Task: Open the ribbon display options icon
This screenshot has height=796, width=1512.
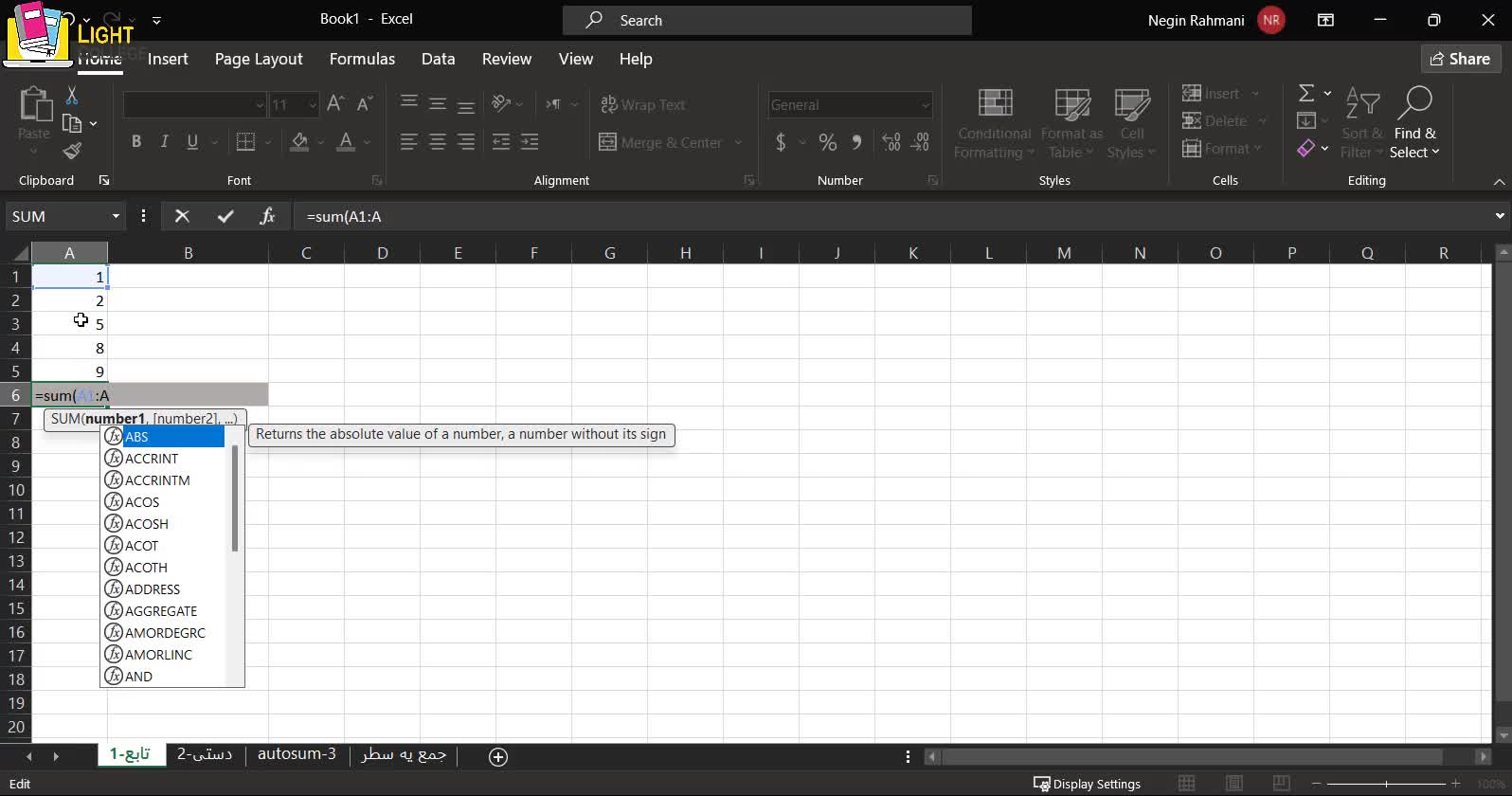Action: point(1325,20)
